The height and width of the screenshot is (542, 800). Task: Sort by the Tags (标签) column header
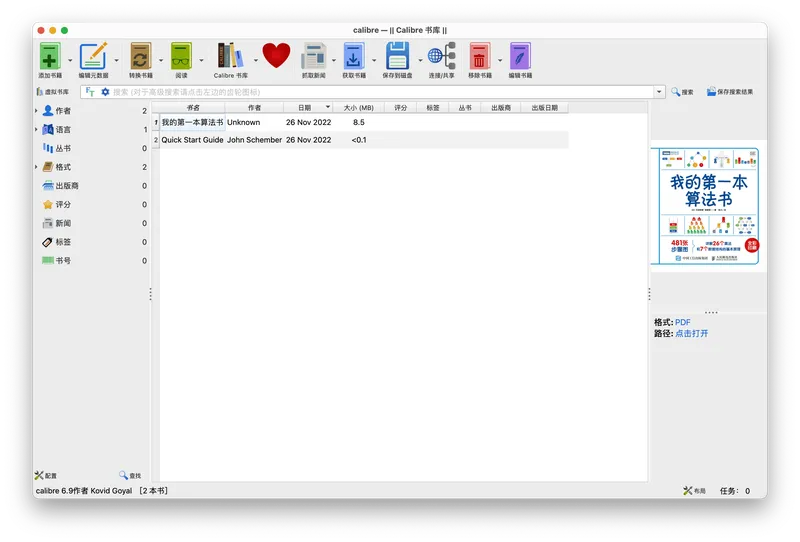click(433, 108)
